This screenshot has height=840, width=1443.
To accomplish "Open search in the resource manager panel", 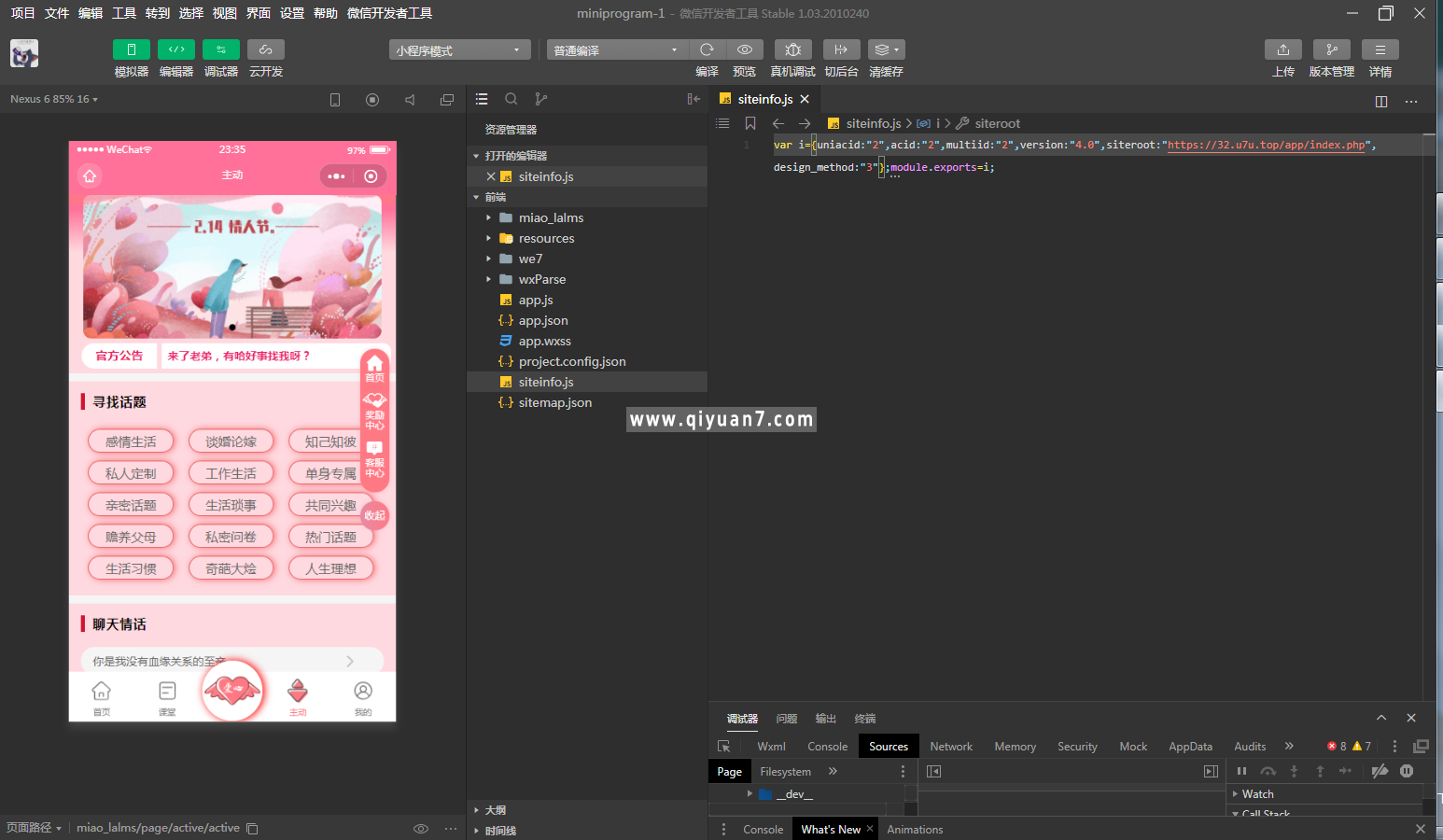I will click(511, 99).
